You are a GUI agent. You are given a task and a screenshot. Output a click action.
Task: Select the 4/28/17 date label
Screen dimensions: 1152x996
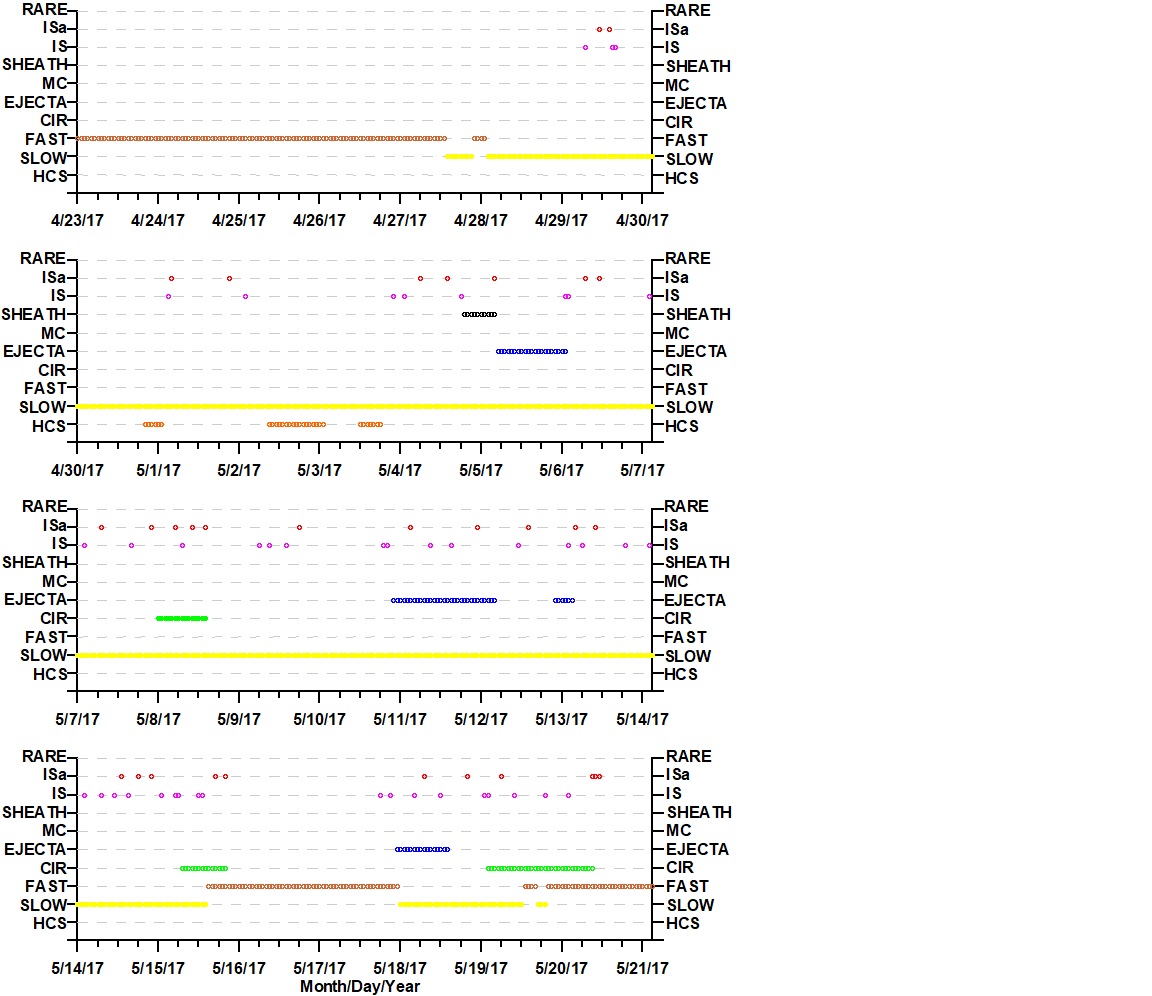(x=480, y=220)
